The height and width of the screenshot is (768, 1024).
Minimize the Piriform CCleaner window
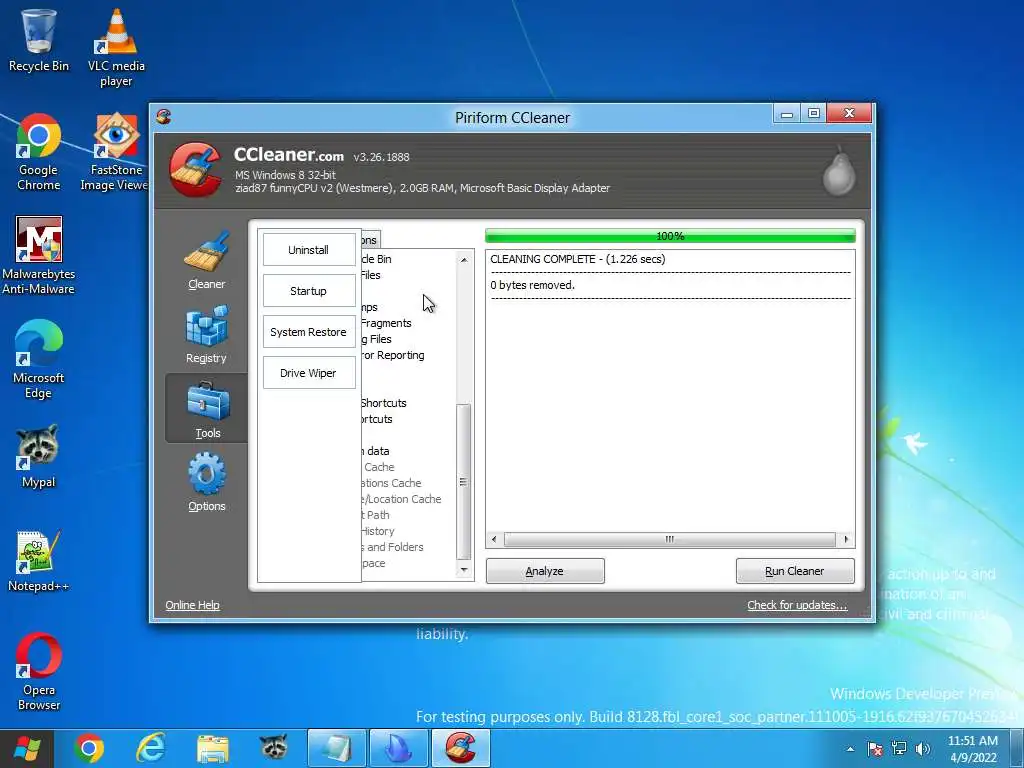pyautogui.click(x=787, y=114)
